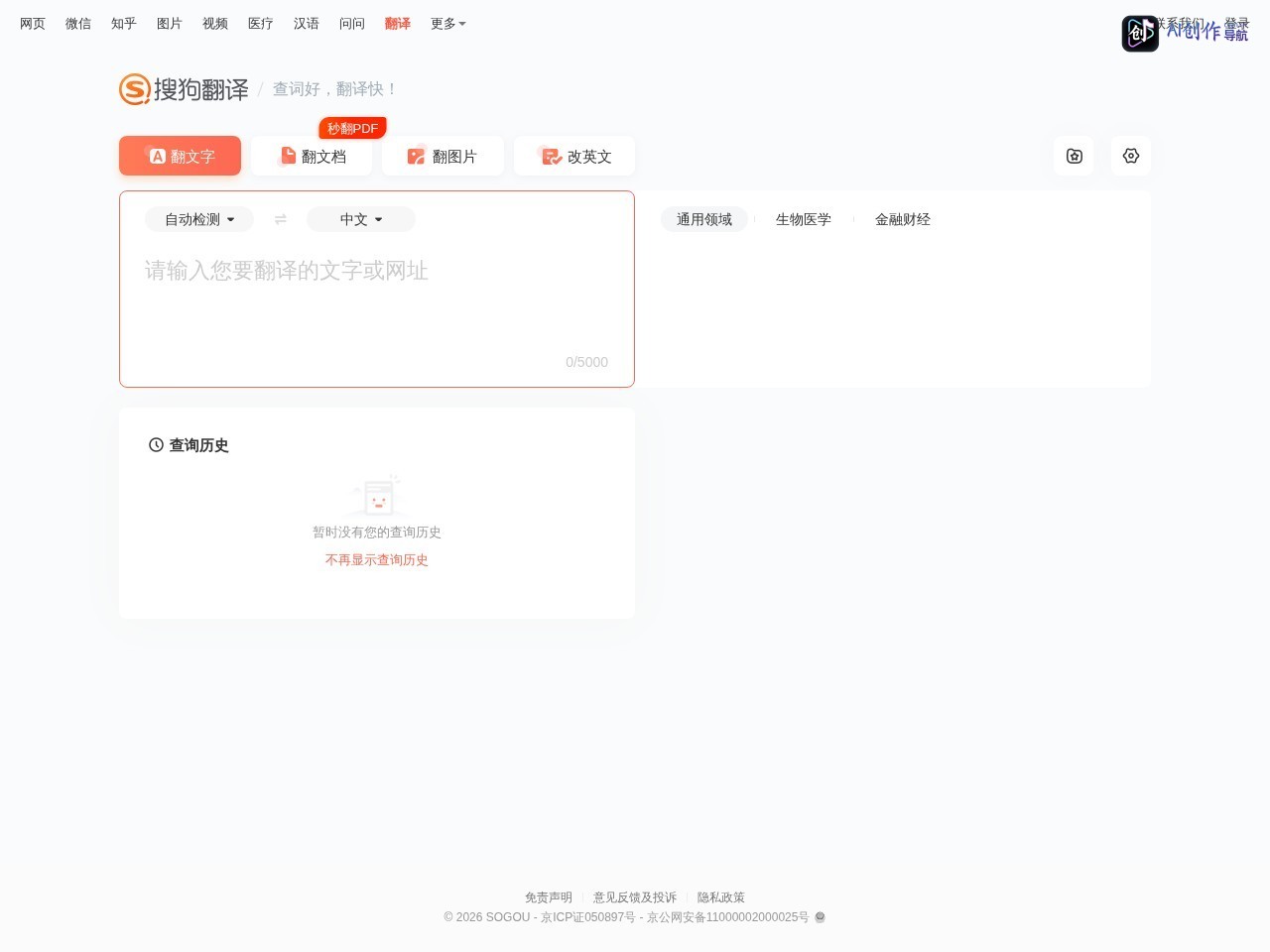Go to 医疗 in the top navigation
This screenshot has width=1270, height=952.
click(x=261, y=24)
